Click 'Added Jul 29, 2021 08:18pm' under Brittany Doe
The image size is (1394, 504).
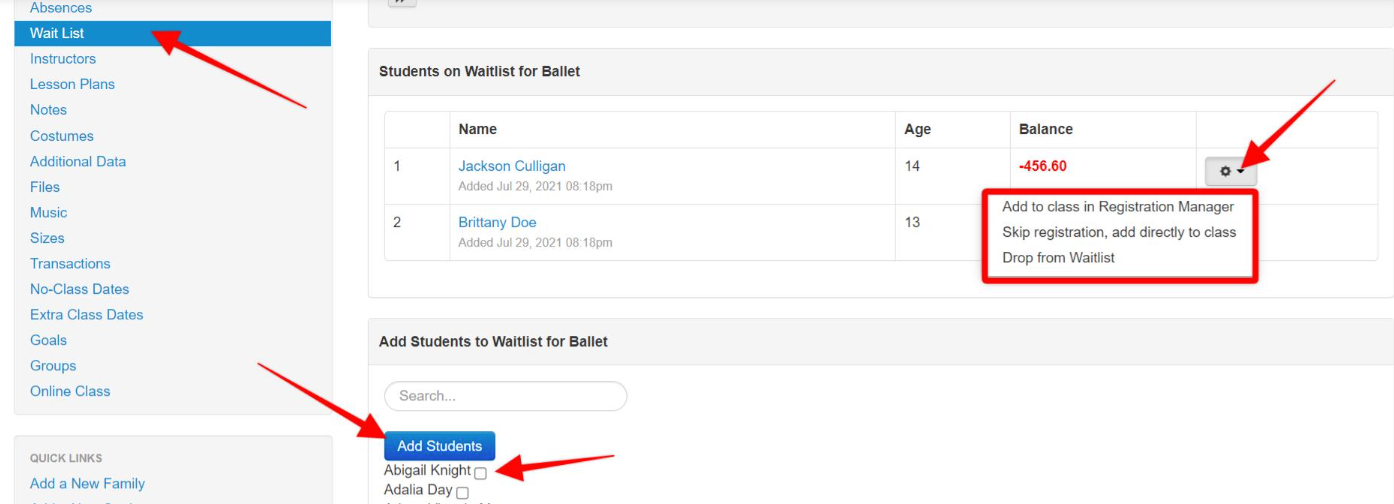coord(535,242)
